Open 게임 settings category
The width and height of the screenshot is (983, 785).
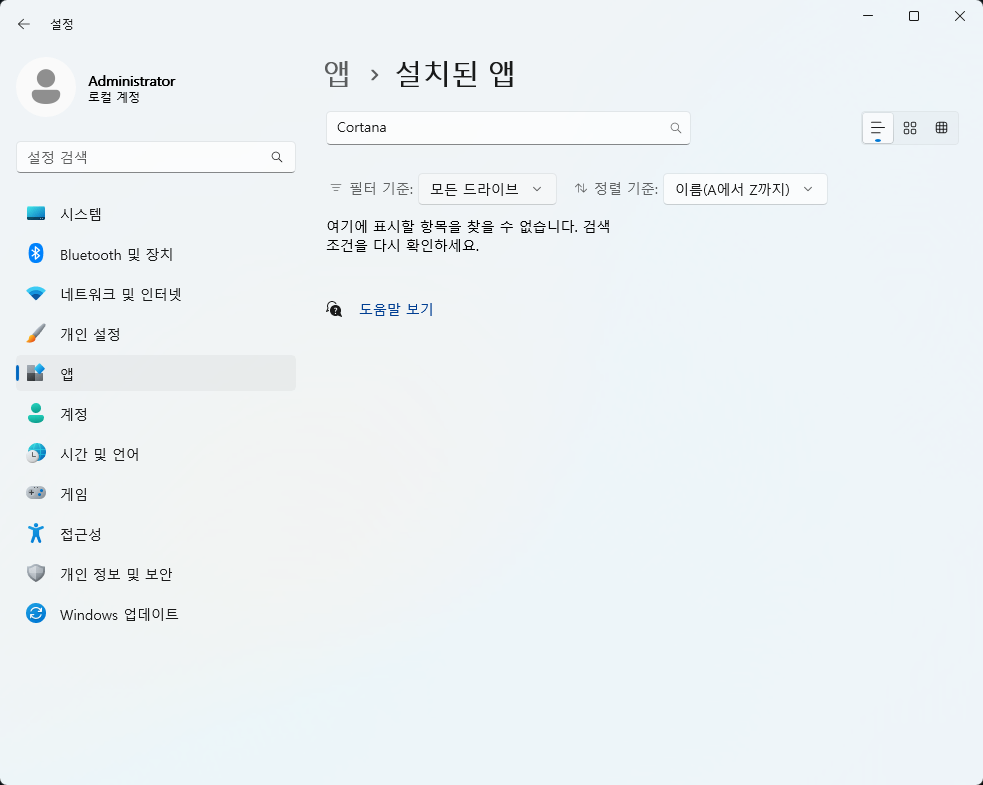pyautogui.click(x=155, y=494)
